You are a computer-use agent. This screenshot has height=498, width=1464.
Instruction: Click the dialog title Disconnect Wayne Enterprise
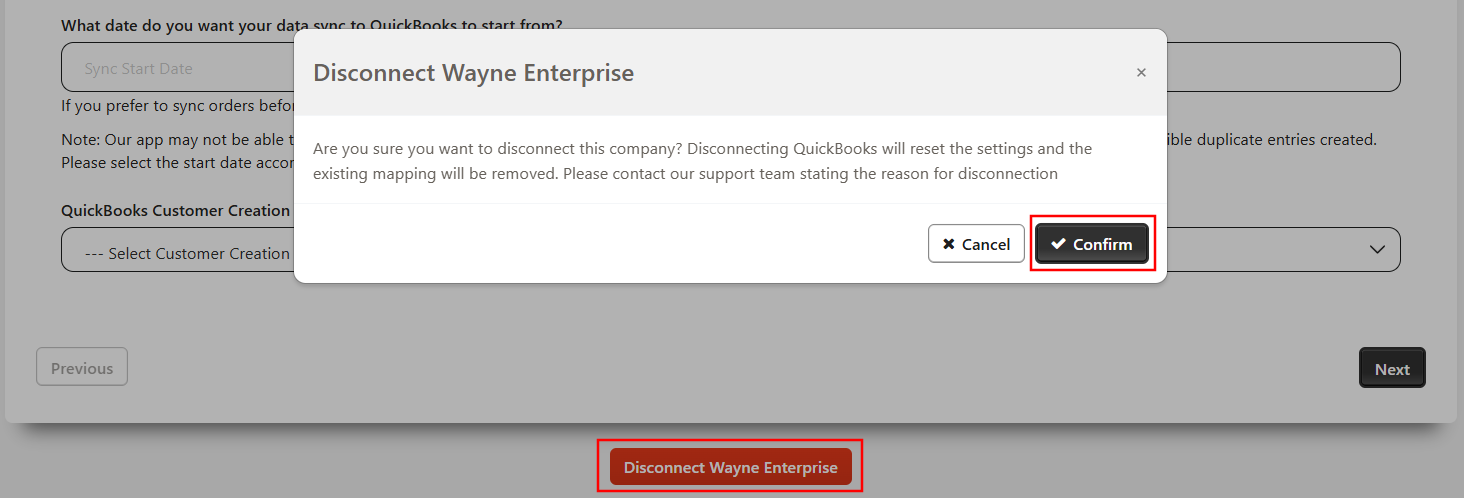[473, 73]
